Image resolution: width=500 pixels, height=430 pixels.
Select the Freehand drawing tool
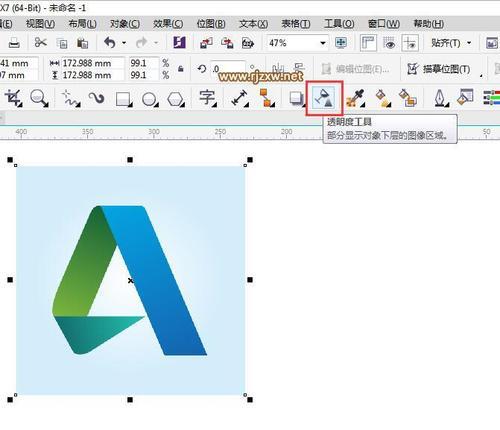pos(71,98)
